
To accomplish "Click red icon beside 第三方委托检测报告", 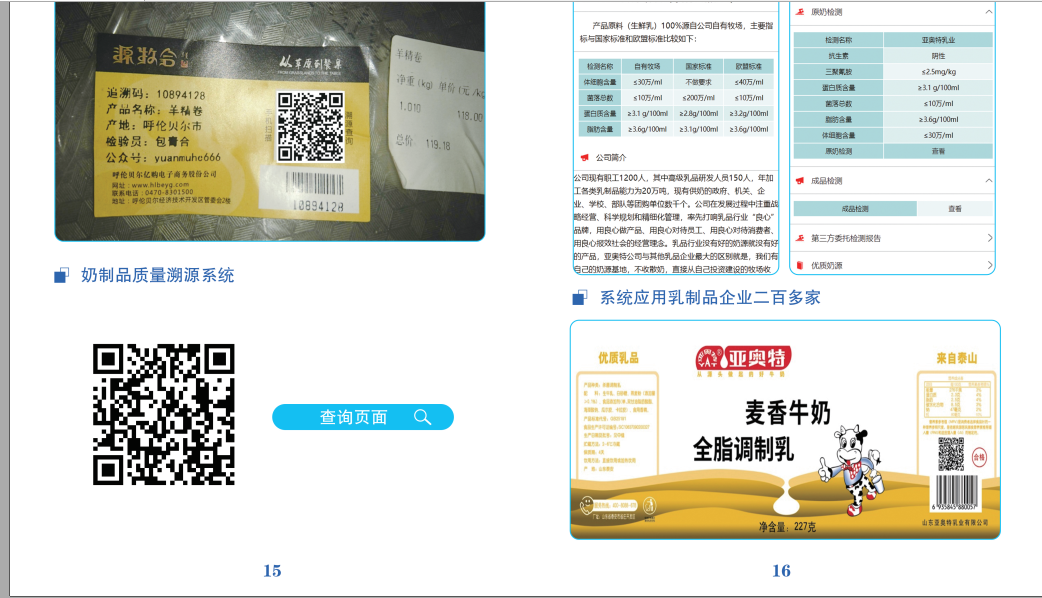I will 800,238.
